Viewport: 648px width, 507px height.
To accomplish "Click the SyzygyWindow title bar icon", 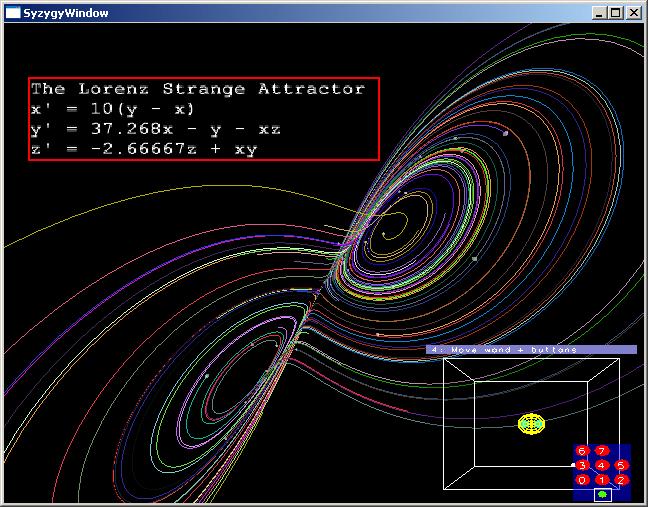I will [13, 13].
